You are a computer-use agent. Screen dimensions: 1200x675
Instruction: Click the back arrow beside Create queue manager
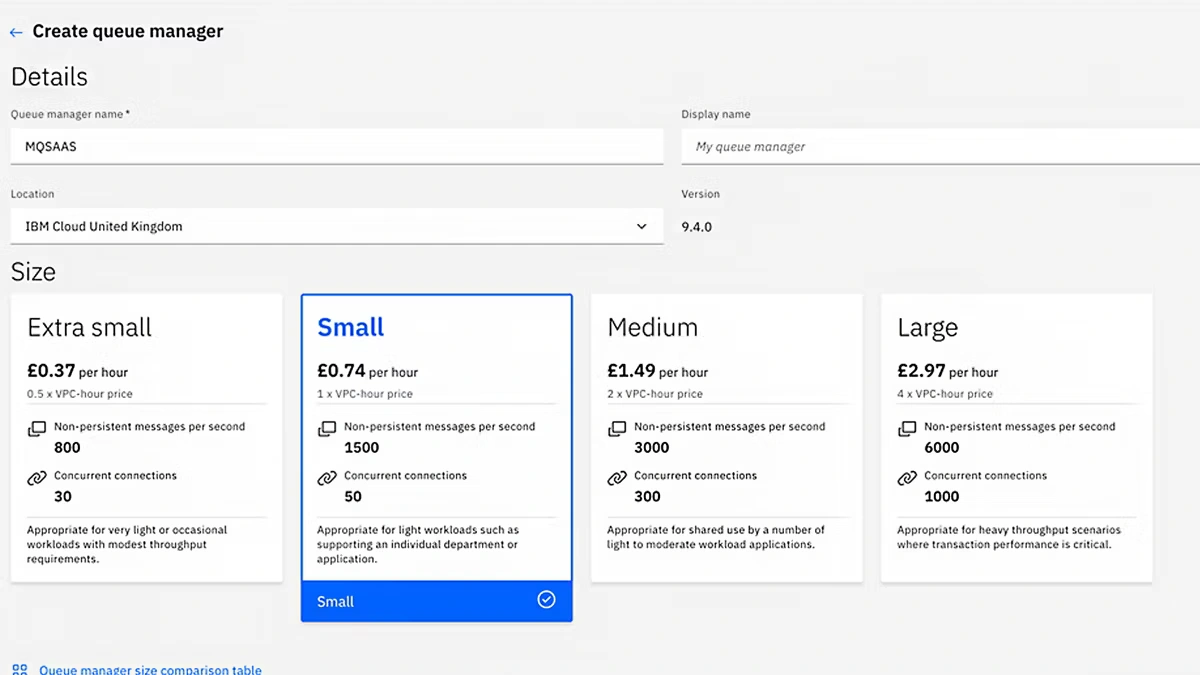16,33
